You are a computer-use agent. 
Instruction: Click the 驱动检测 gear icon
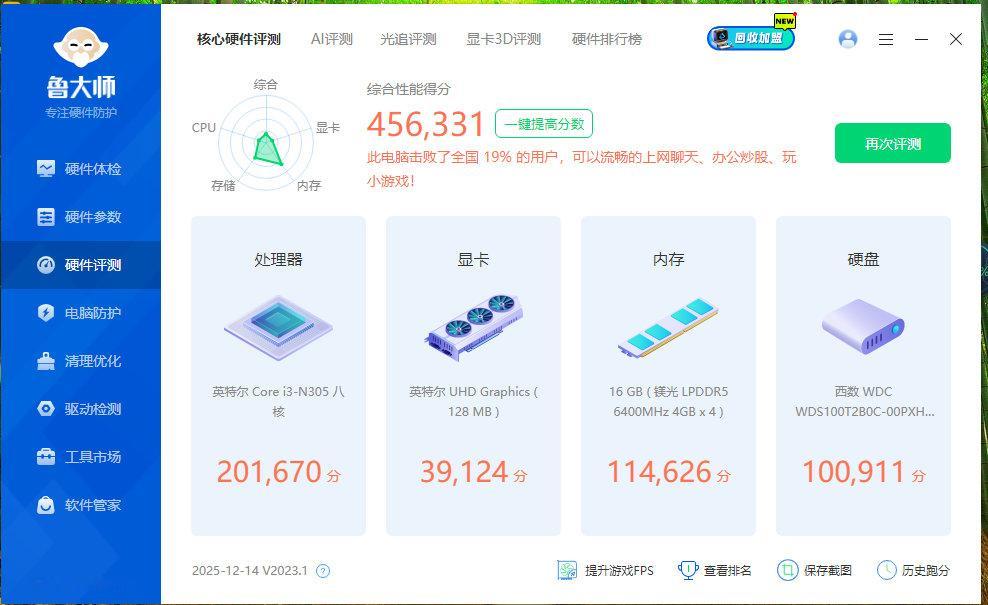coord(45,409)
